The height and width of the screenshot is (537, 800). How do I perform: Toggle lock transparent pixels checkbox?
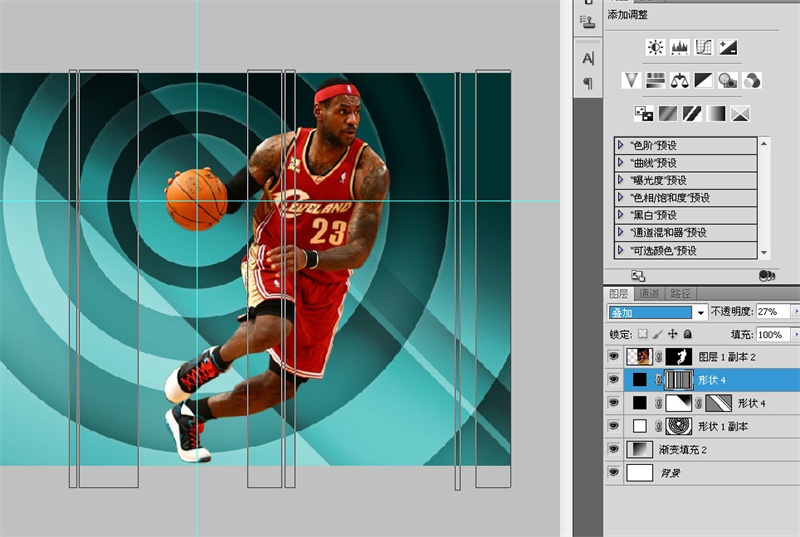coord(643,334)
